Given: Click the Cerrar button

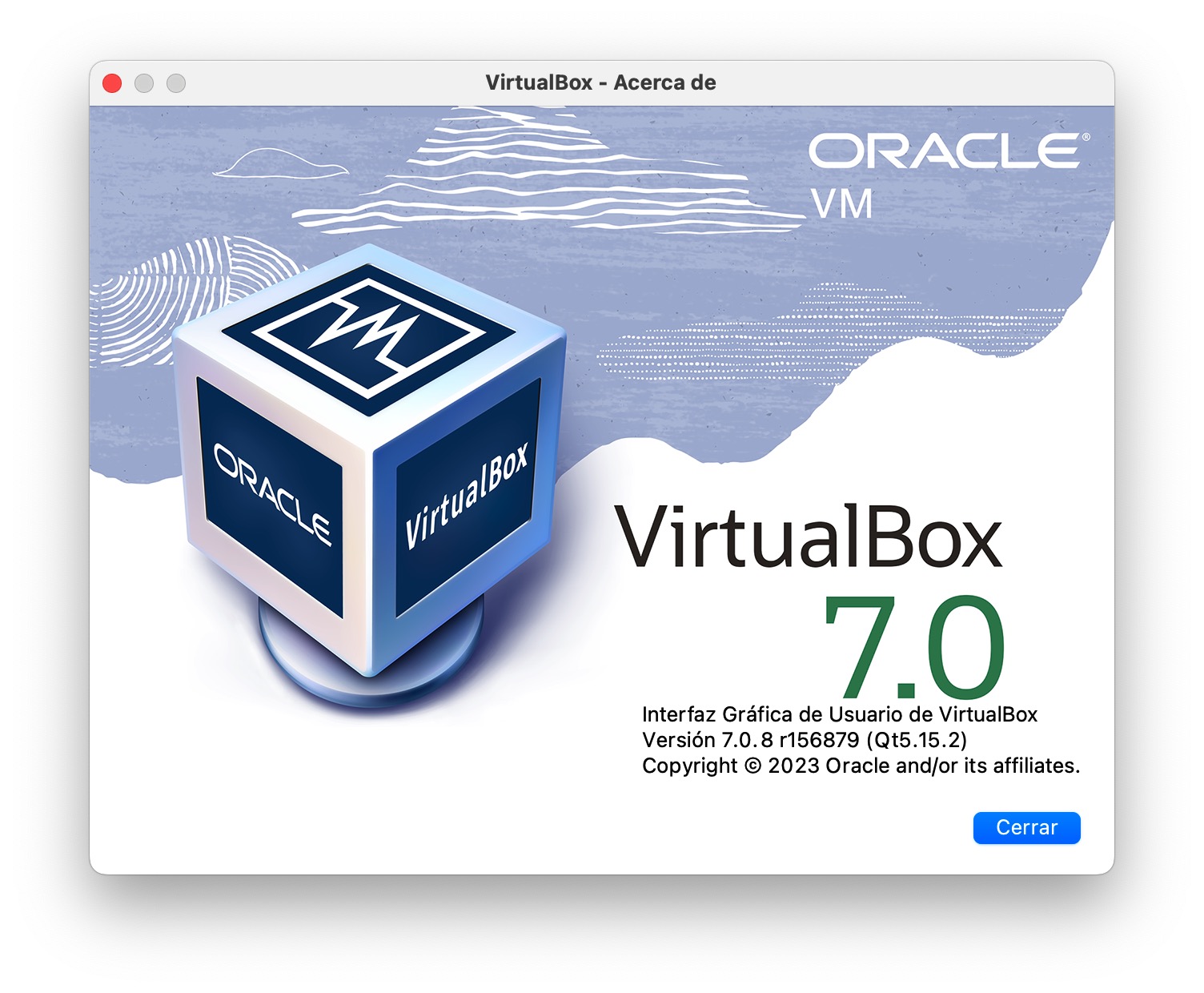Looking at the screenshot, I should pos(1026,827).
